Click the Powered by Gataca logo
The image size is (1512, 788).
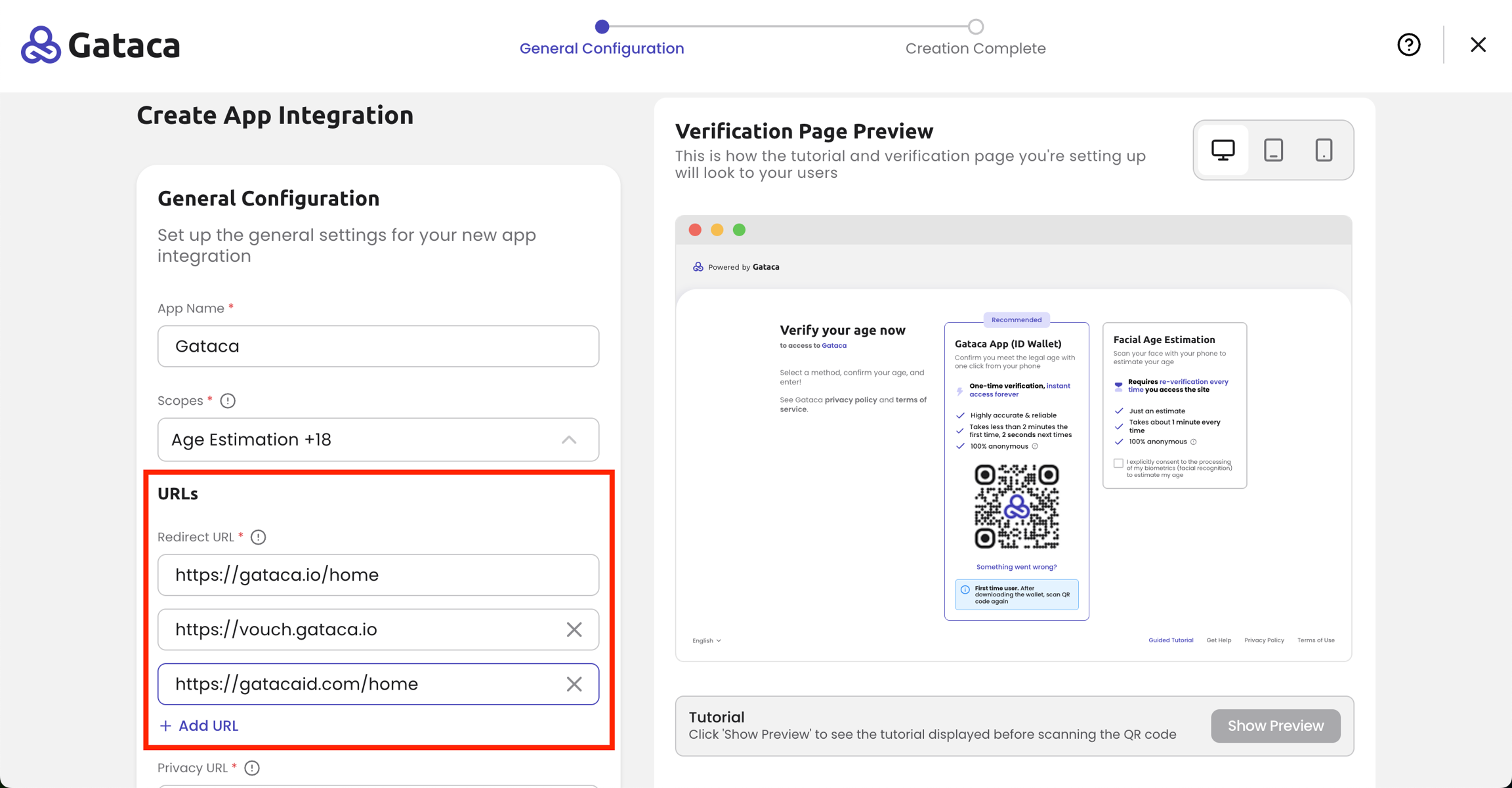coord(698,267)
